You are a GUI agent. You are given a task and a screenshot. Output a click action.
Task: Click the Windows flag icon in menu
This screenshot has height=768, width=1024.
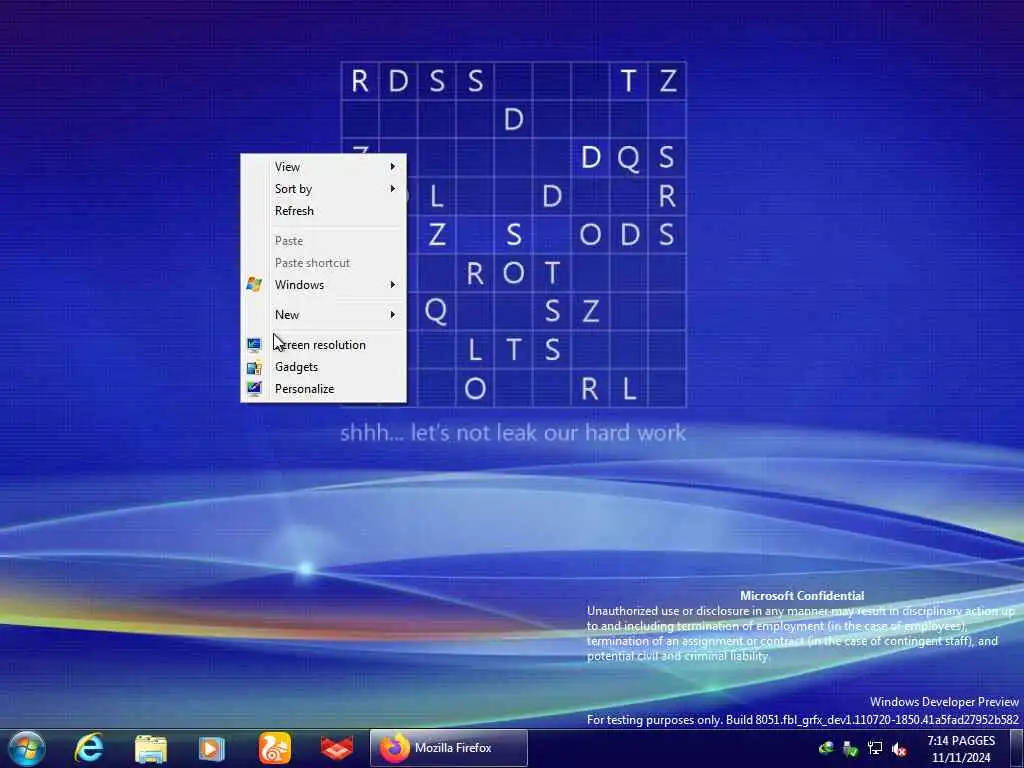pyautogui.click(x=254, y=285)
